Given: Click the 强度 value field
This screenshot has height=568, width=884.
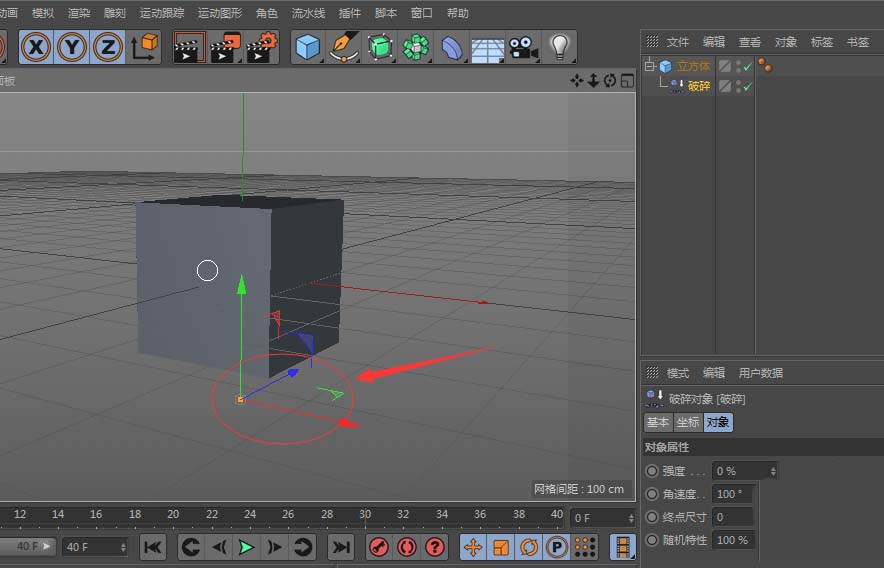Looking at the screenshot, I should 740,470.
